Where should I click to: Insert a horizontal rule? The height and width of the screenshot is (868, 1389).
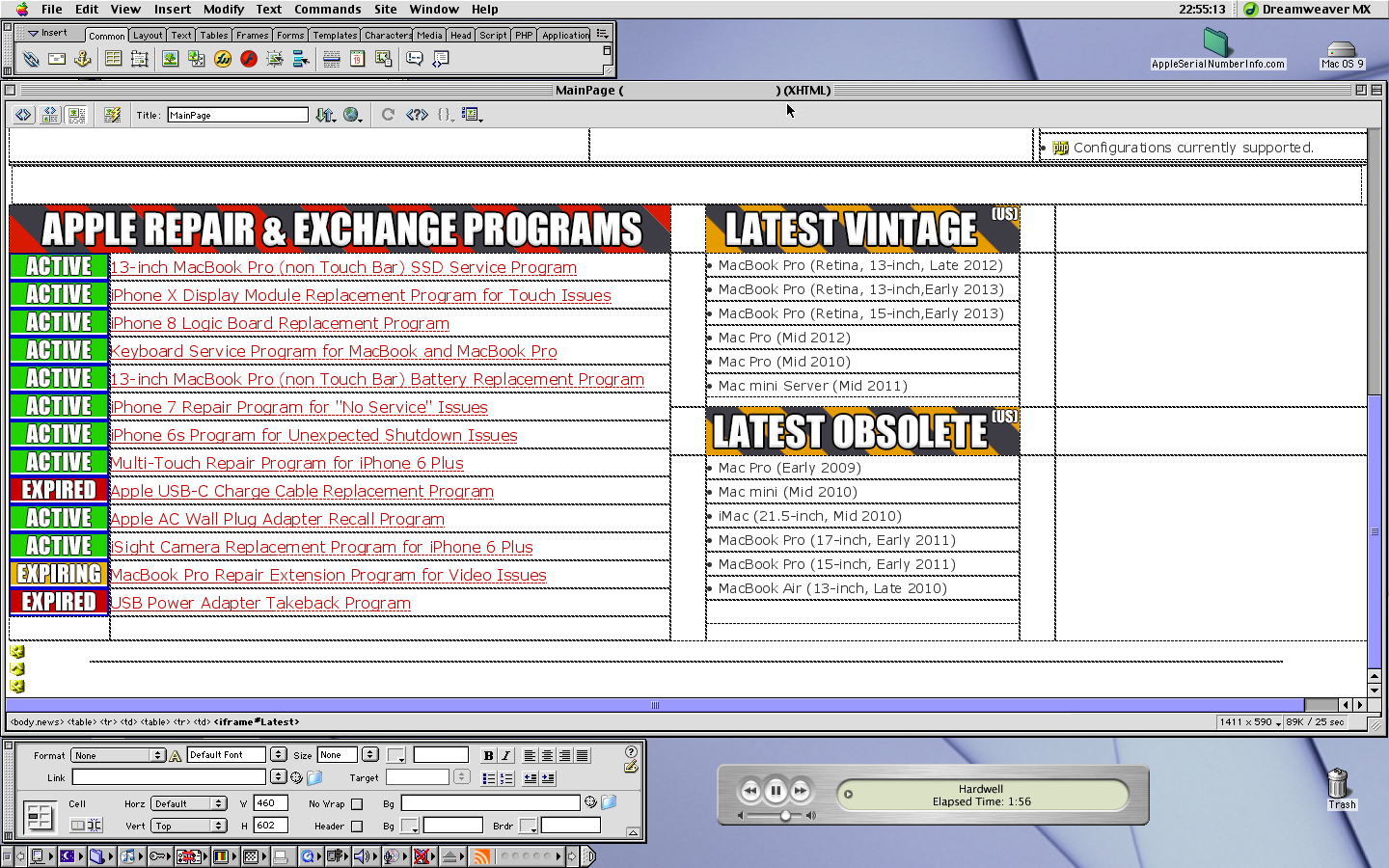point(331,59)
